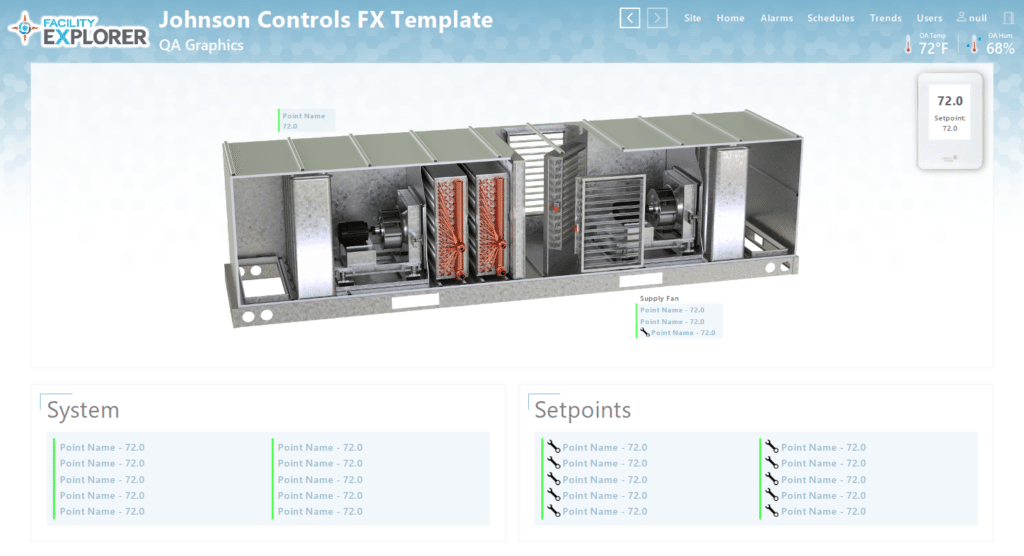Screen dimensions: 1024x556
Task: Click first wrench icon in Setpoints right column
Action: point(772,447)
